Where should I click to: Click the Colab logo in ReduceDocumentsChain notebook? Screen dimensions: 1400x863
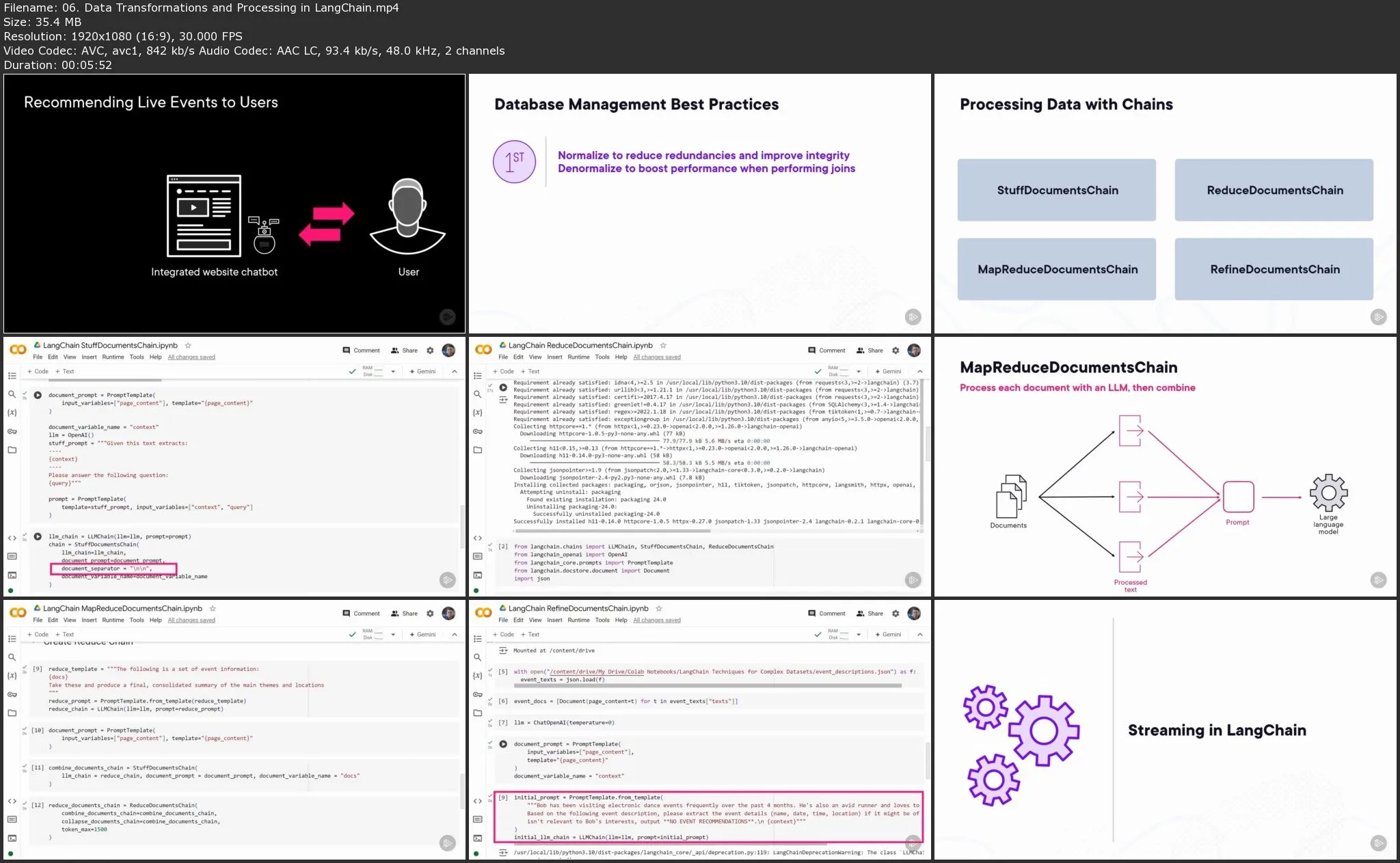[x=483, y=350]
